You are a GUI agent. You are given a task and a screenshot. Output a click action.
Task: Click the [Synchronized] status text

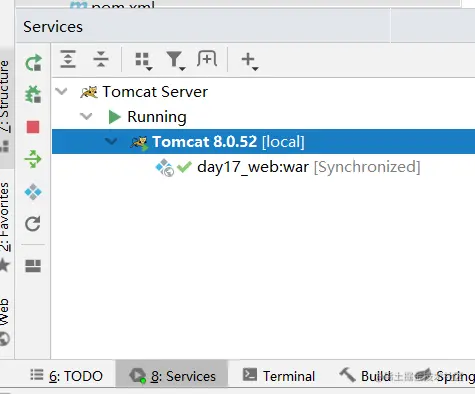[x=367, y=167]
